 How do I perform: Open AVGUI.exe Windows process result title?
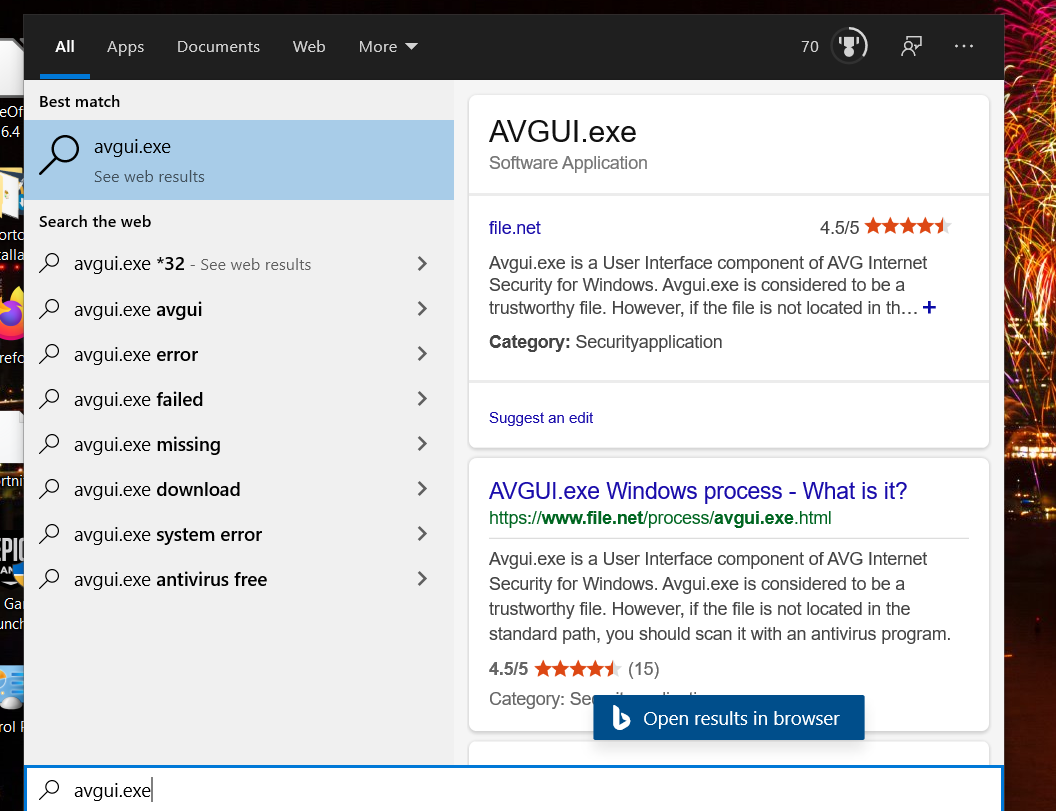coord(698,490)
